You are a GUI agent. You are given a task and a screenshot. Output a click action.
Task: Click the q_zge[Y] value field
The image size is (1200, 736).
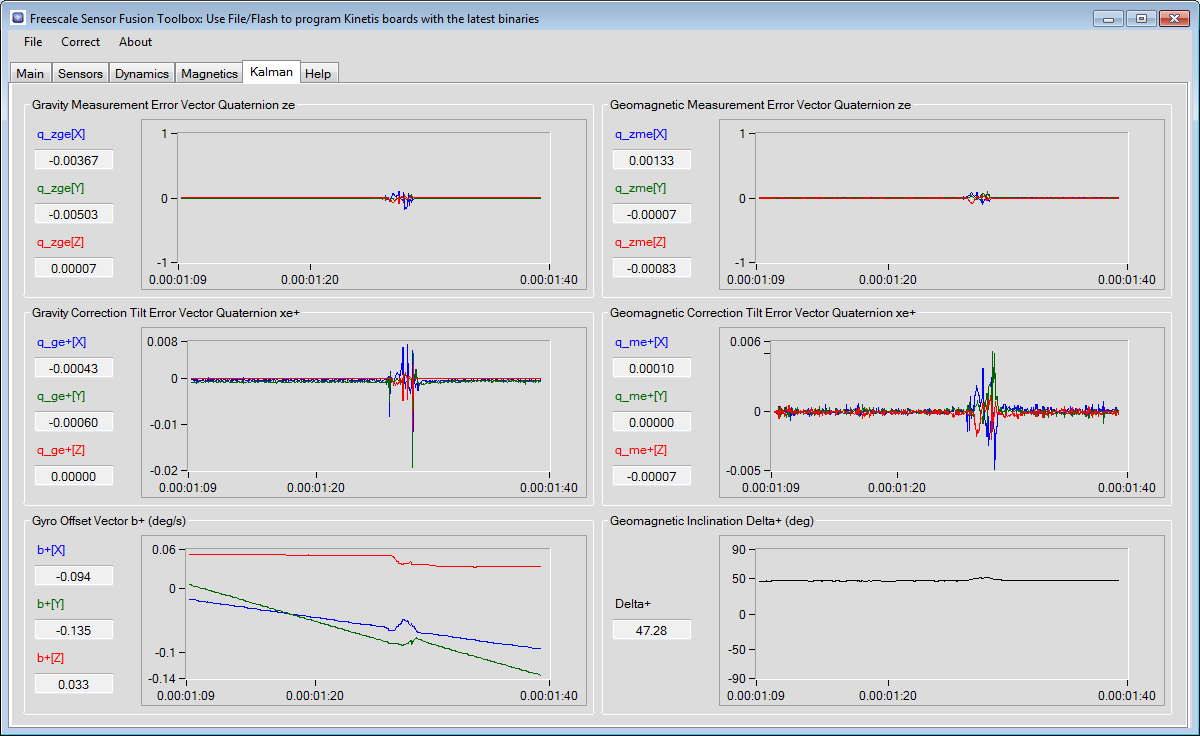(x=74, y=214)
